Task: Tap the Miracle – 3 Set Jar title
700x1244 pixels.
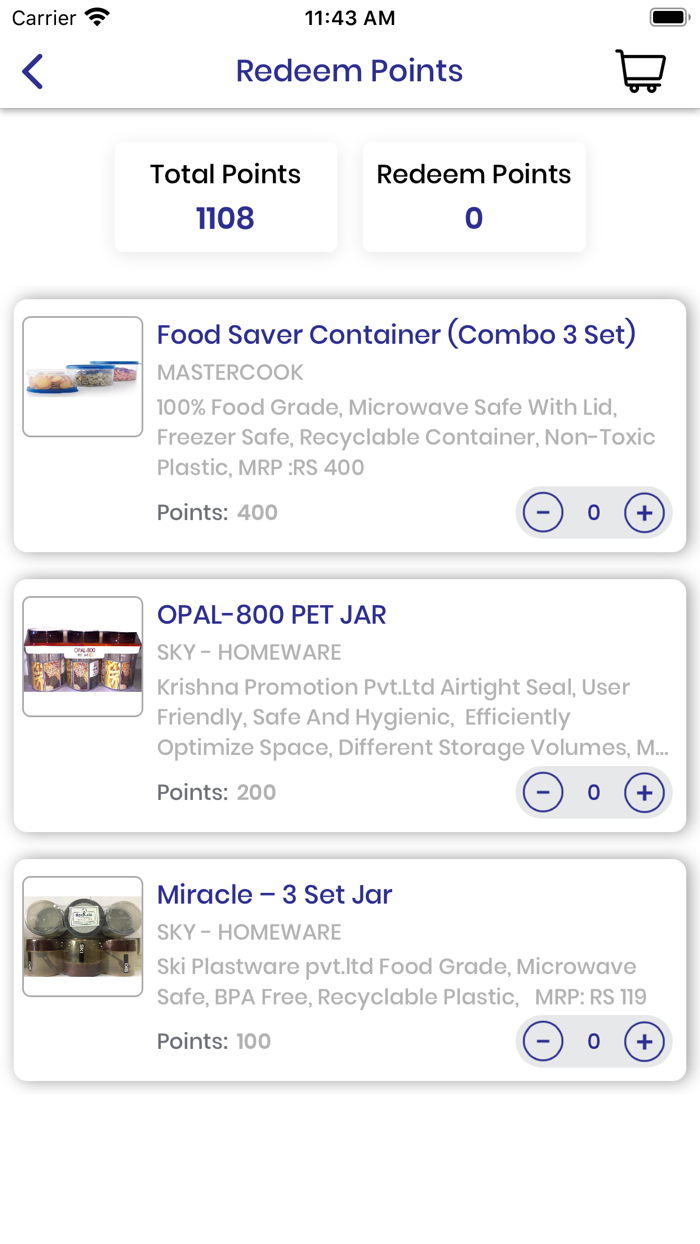Action: (274, 894)
